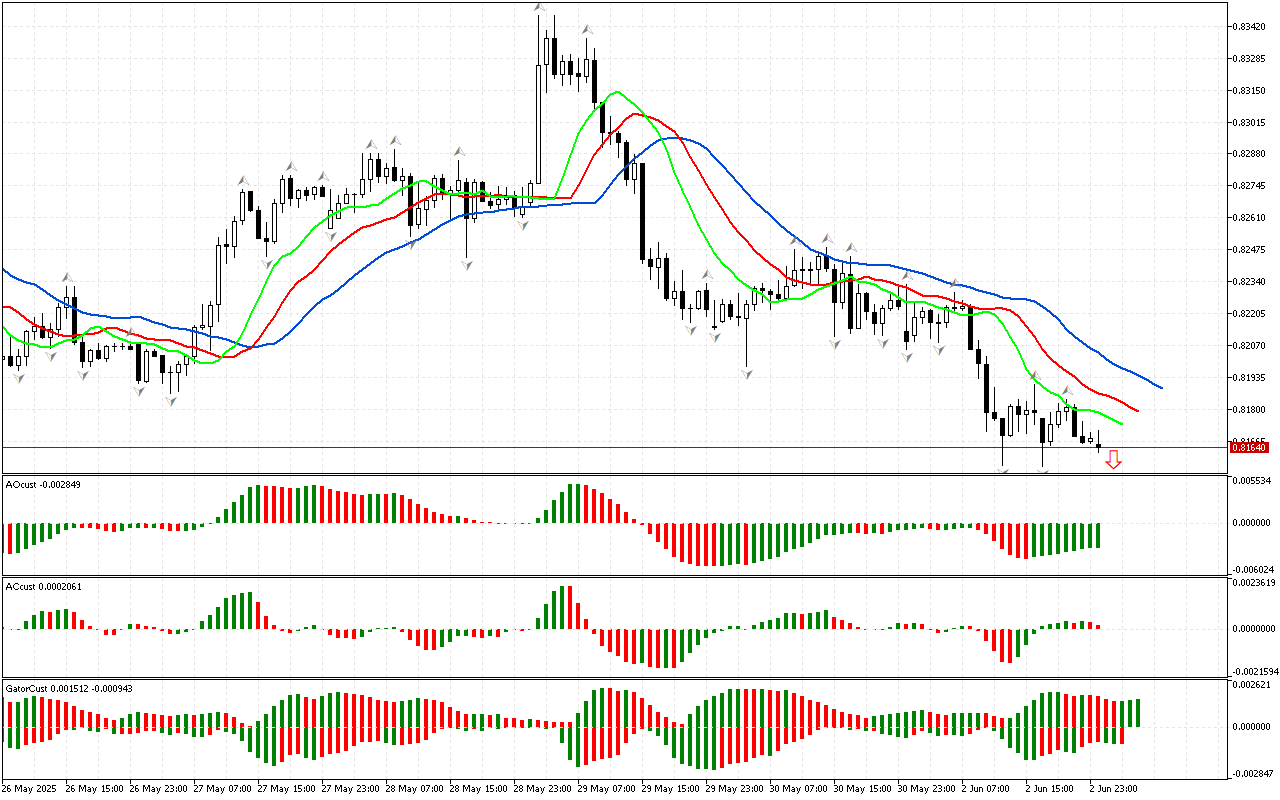The image size is (1280, 800).
Task: Select the fractal arrow above the highest candle
Action: (x=540, y=8)
